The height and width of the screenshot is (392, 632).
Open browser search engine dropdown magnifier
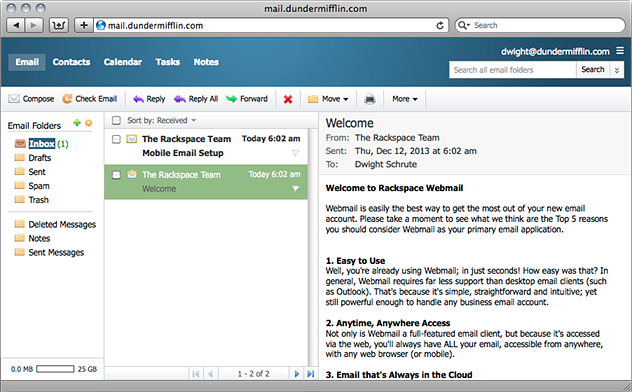pyautogui.click(x=463, y=25)
